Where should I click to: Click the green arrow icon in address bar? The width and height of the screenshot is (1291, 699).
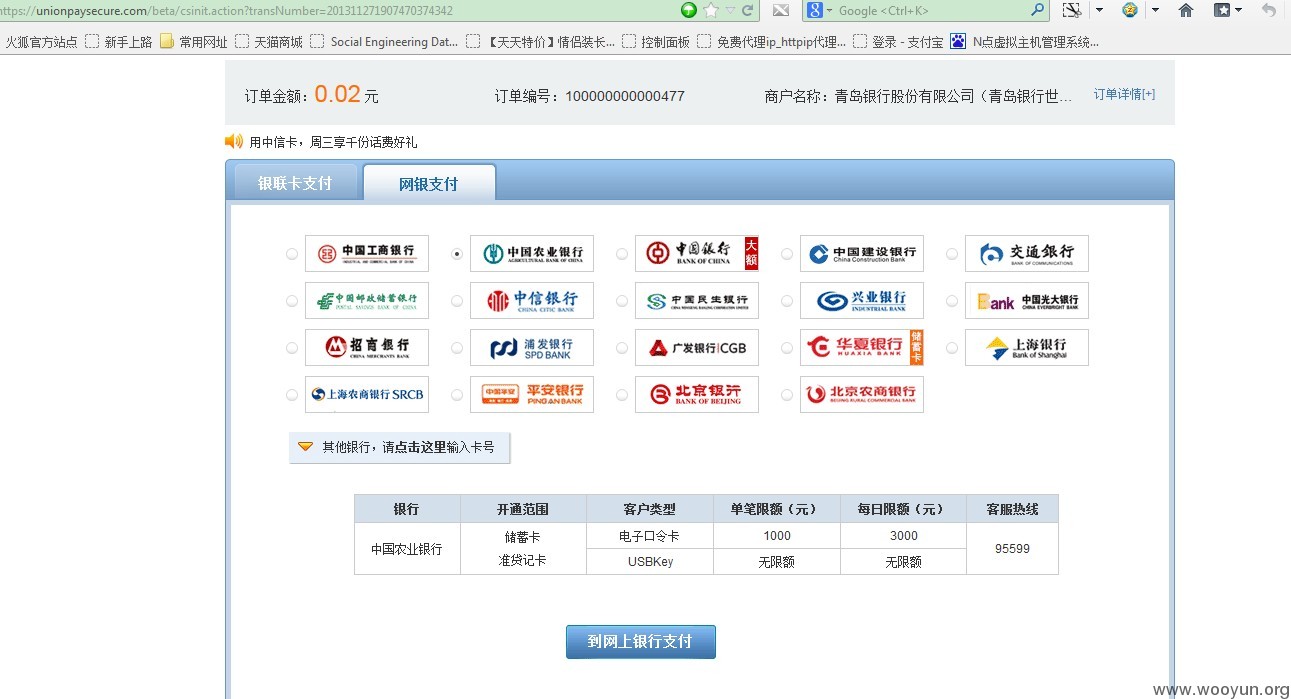coord(688,10)
